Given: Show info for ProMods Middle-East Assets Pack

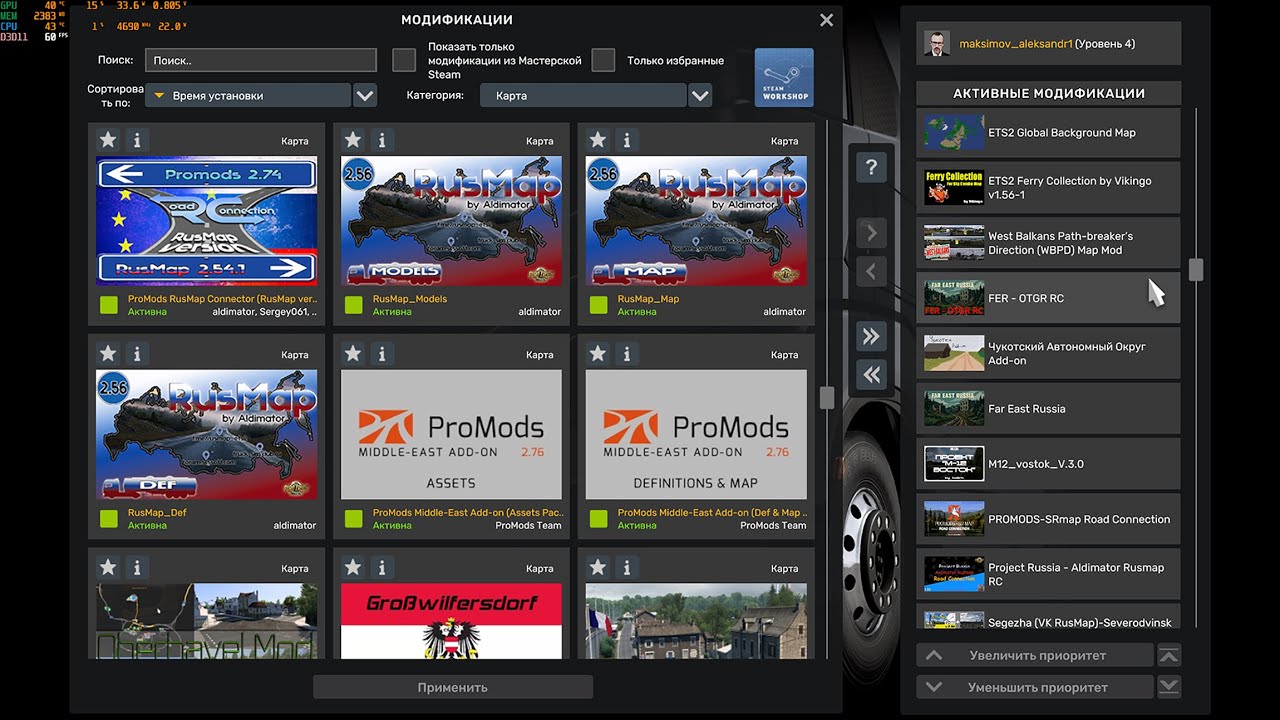Looking at the screenshot, I should 382,354.
